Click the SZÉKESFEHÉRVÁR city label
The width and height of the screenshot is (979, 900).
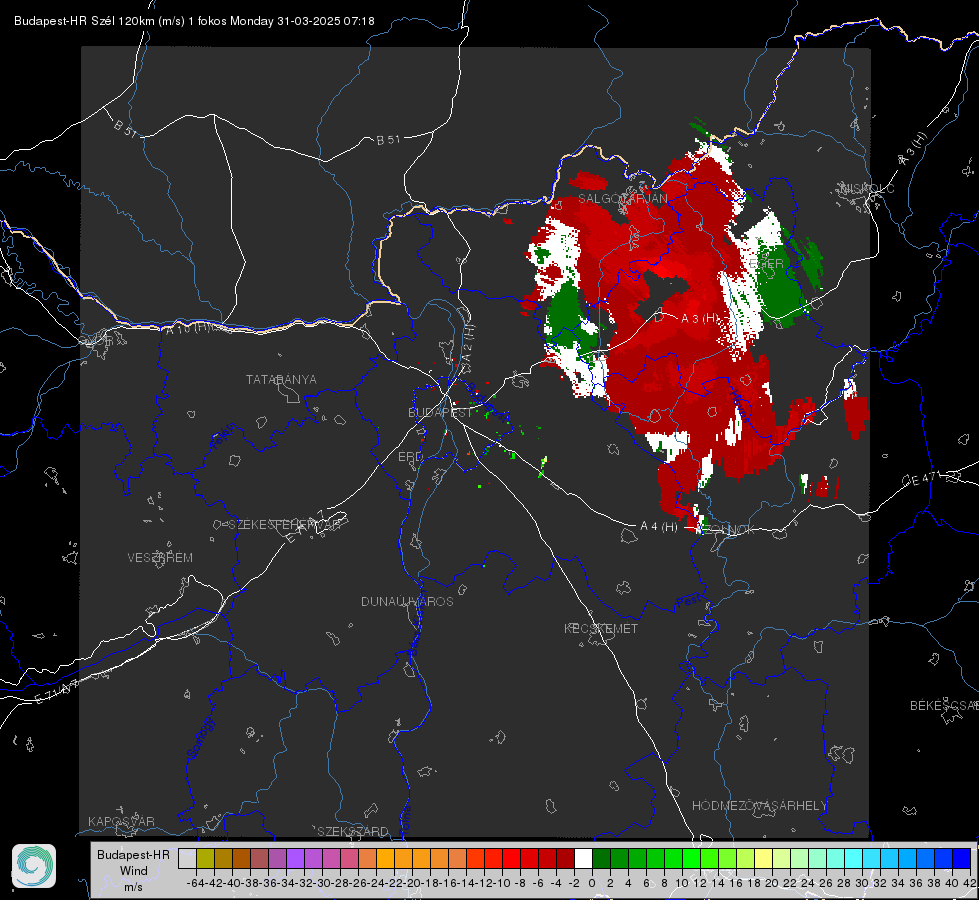(x=284, y=525)
